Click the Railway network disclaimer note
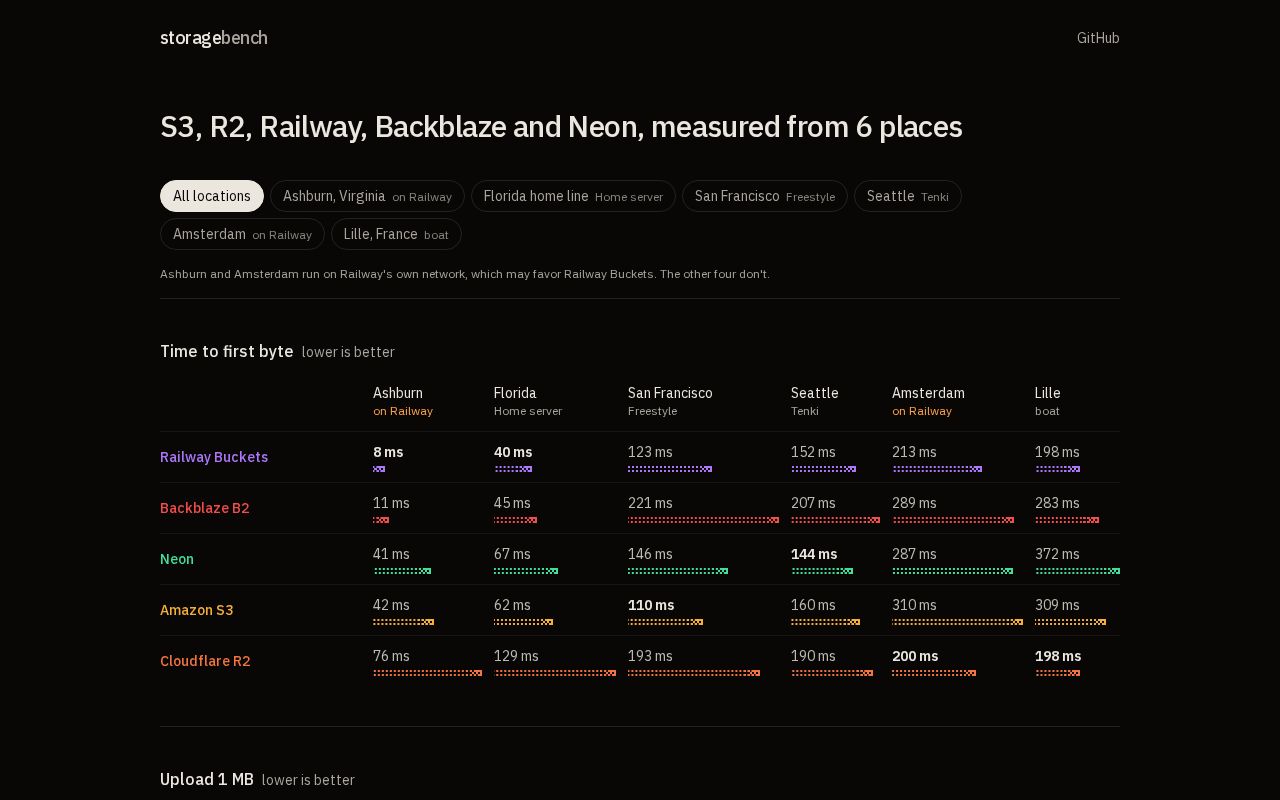This screenshot has height=800, width=1280. point(465,274)
